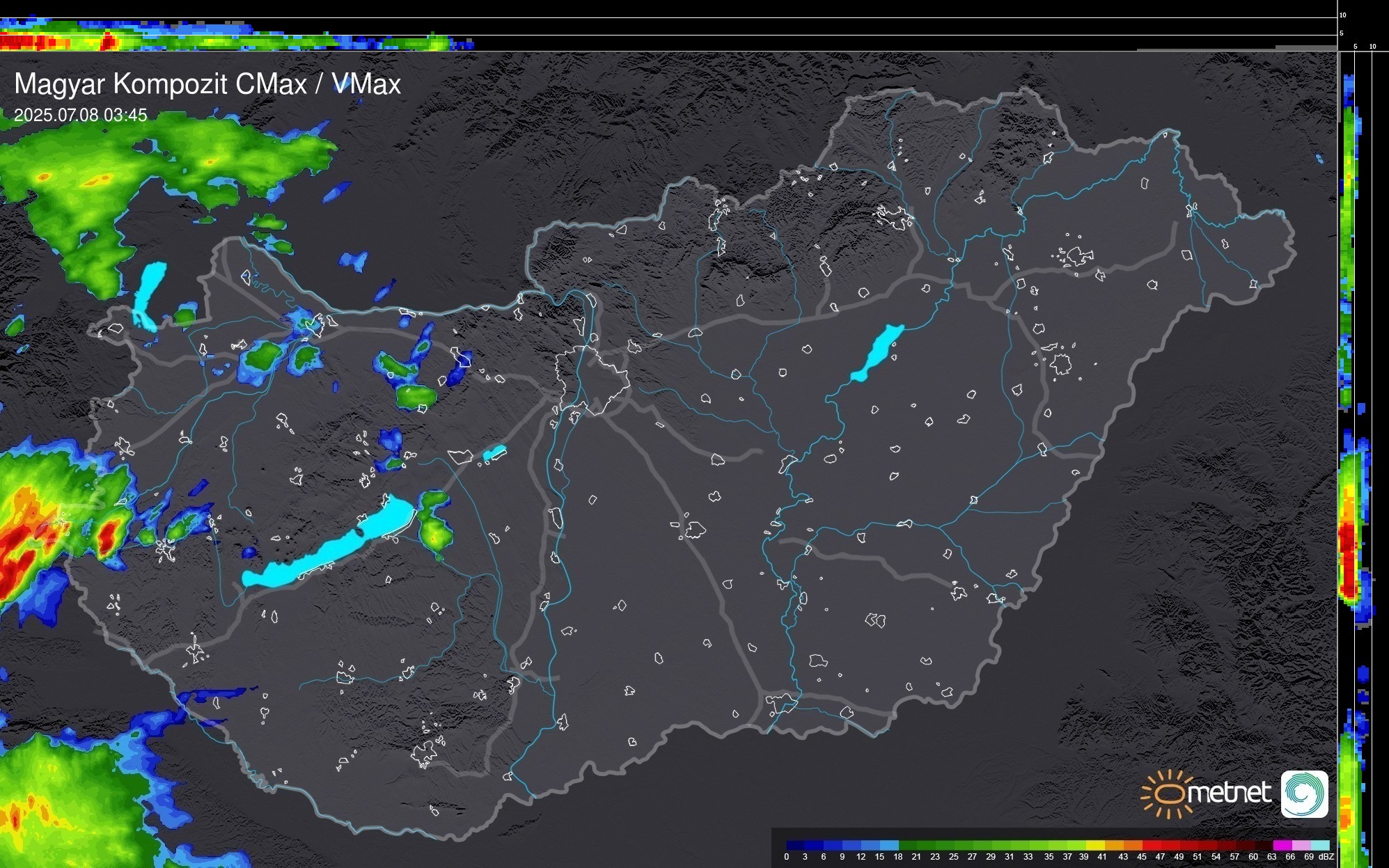Click the metnet wordmark text
The width and height of the screenshot is (1389, 868).
[x=1229, y=793]
